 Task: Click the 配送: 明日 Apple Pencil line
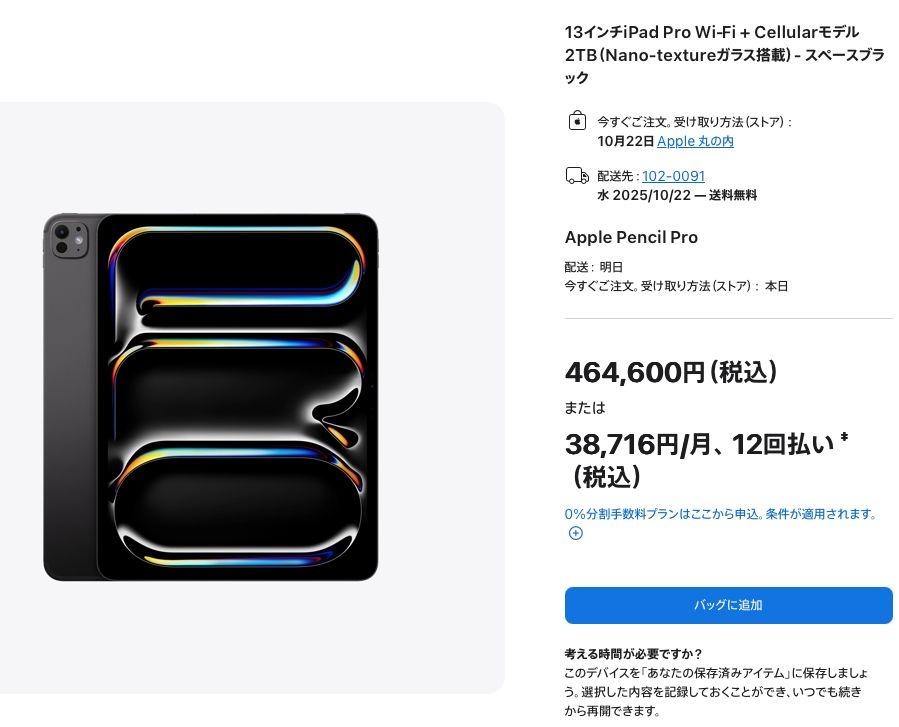coord(593,267)
